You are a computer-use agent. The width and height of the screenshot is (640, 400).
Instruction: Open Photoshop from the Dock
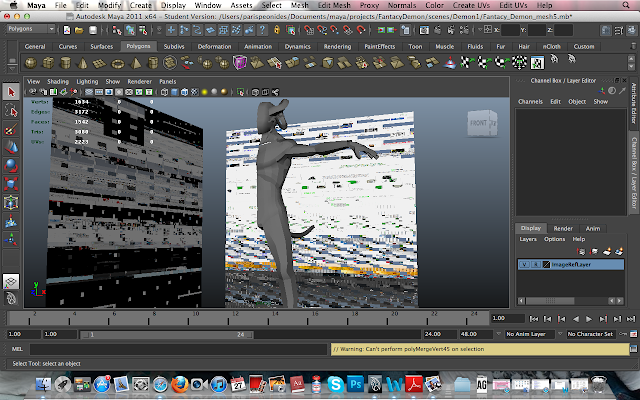[x=358, y=383]
